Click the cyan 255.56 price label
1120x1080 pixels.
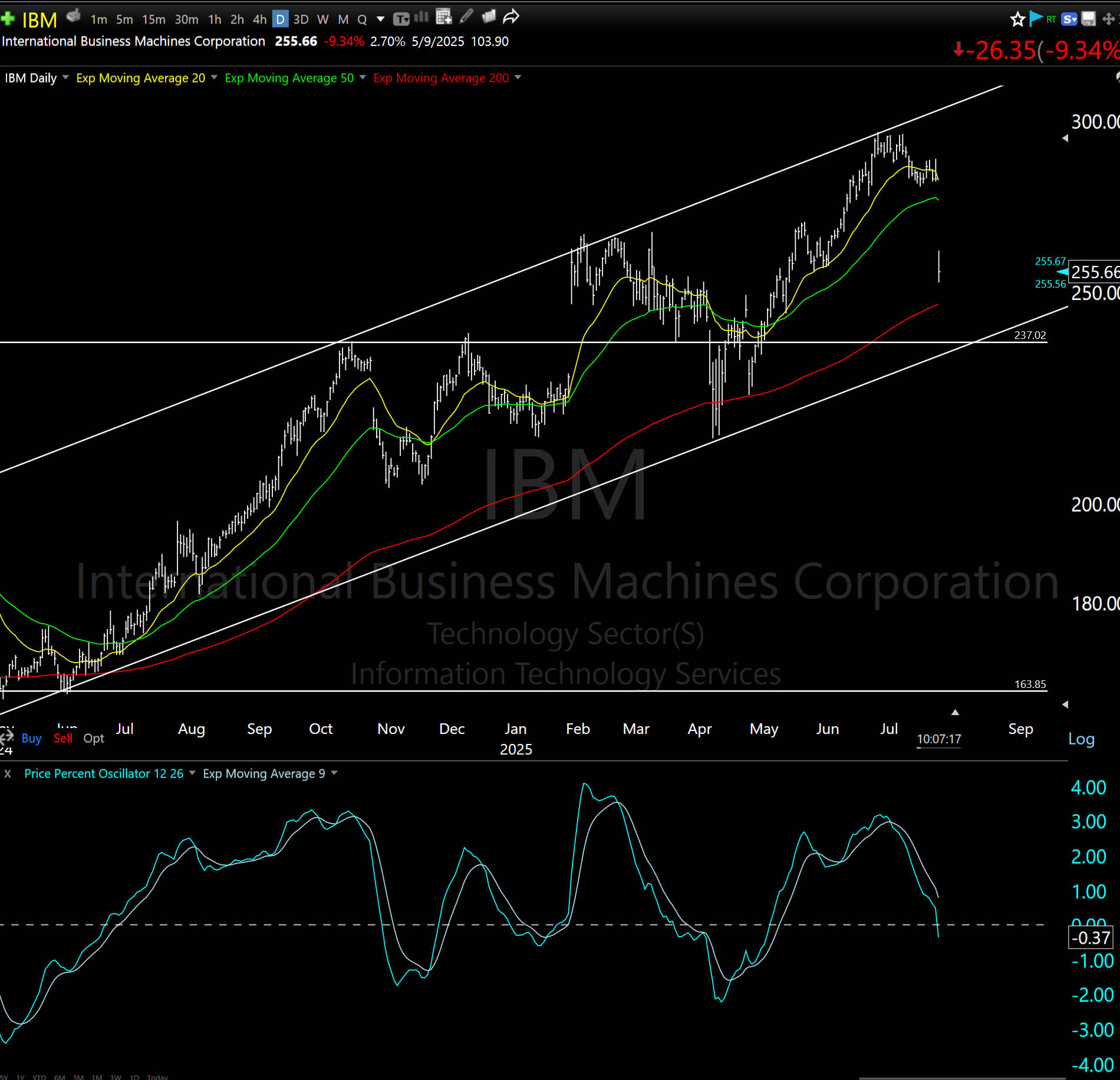click(1050, 284)
